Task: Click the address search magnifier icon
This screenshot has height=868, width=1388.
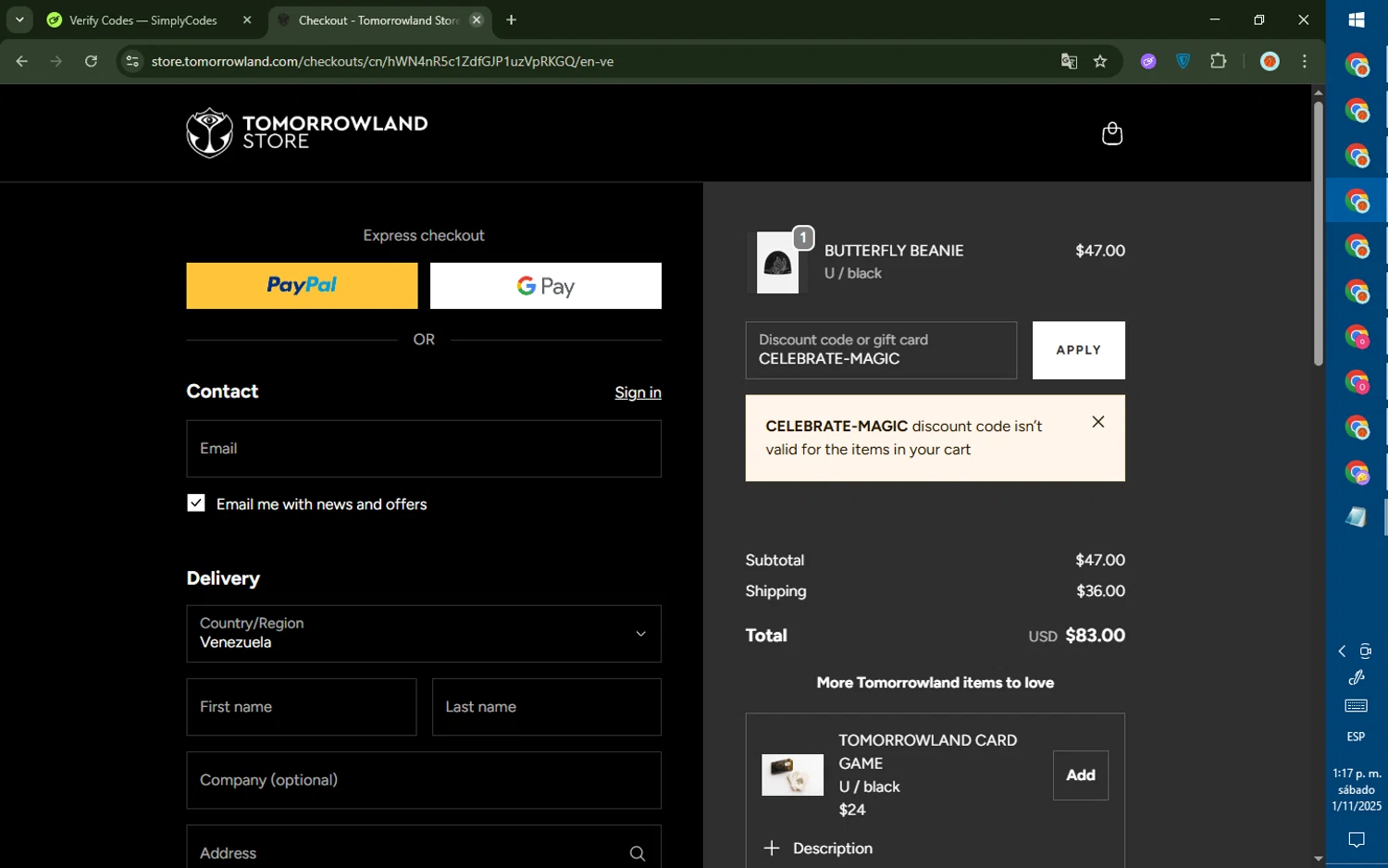Action: pyautogui.click(x=637, y=853)
